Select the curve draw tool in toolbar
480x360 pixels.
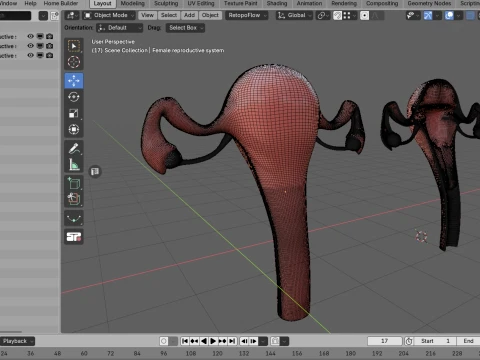point(74,218)
